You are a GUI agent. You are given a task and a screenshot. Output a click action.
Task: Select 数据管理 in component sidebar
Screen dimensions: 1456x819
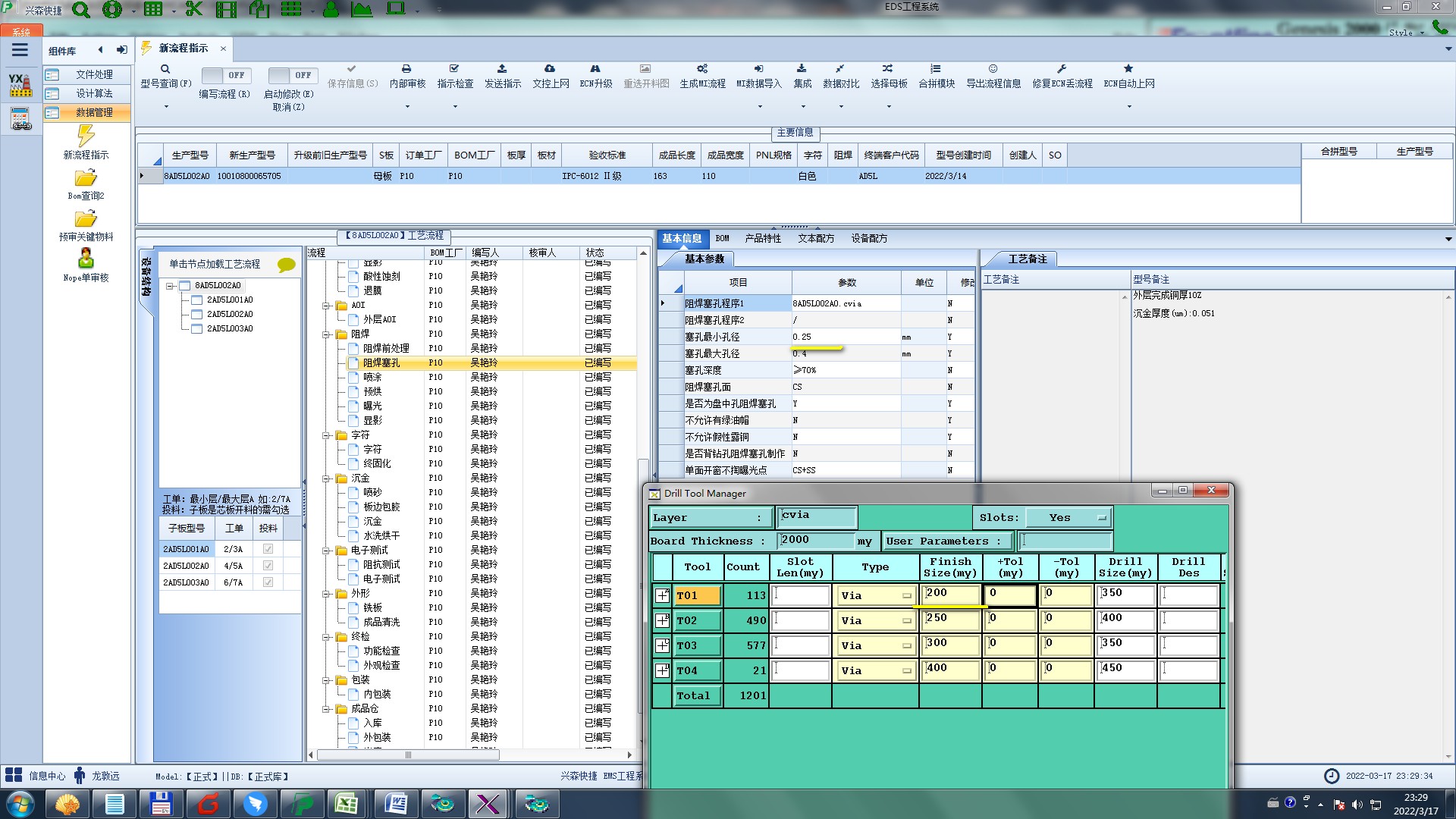point(94,112)
